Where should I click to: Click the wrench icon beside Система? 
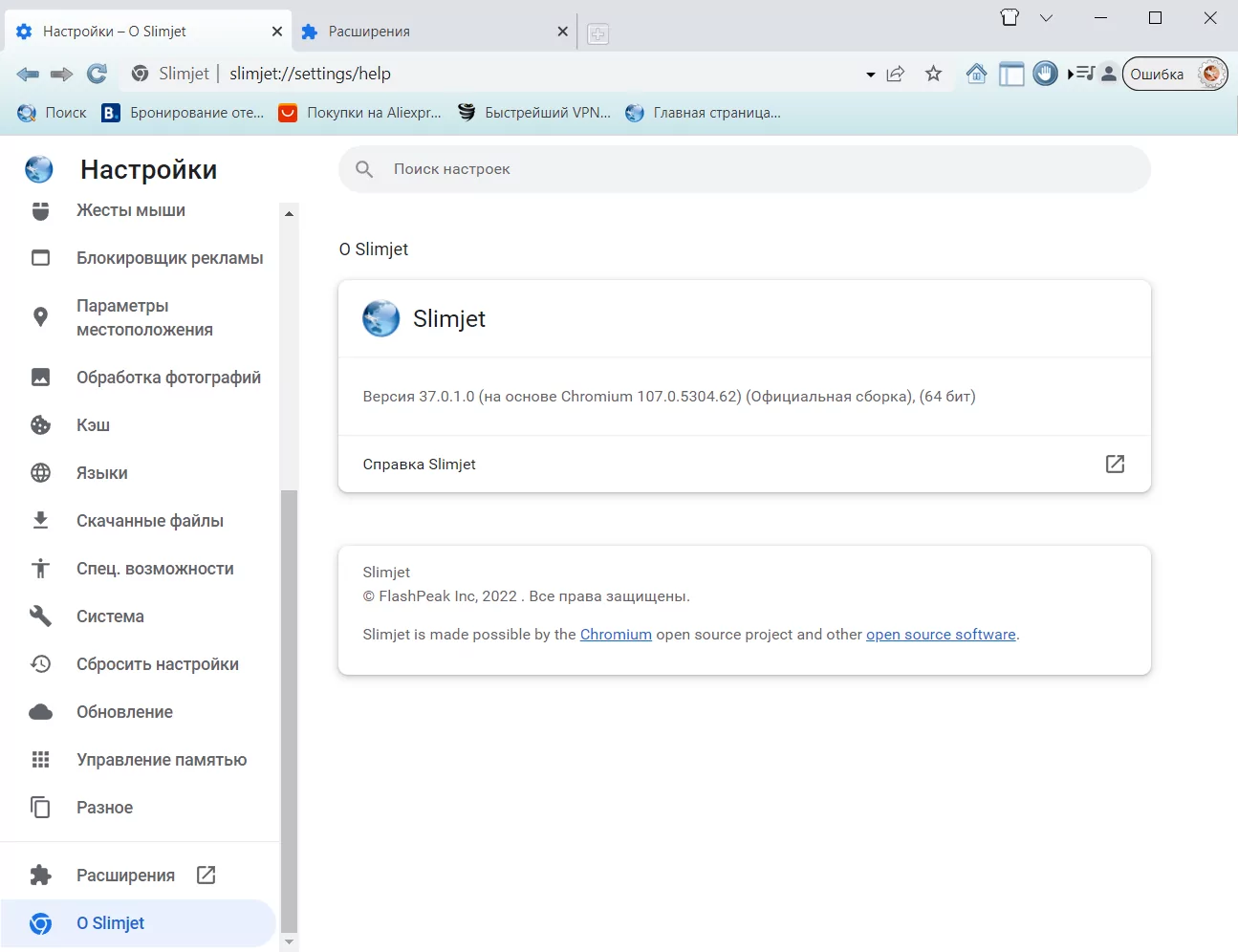click(x=40, y=617)
